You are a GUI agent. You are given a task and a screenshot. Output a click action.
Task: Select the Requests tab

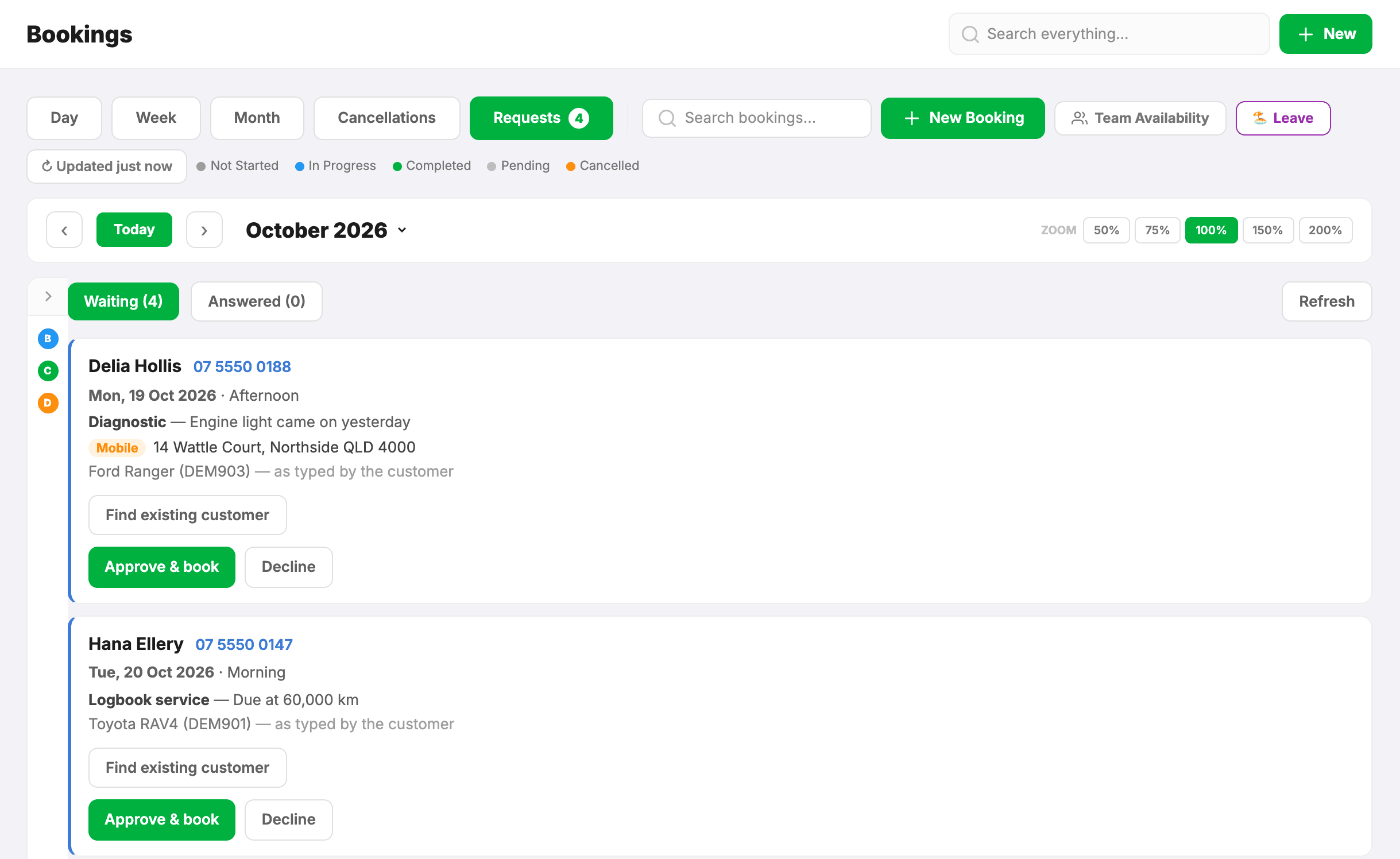click(x=541, y=118)
